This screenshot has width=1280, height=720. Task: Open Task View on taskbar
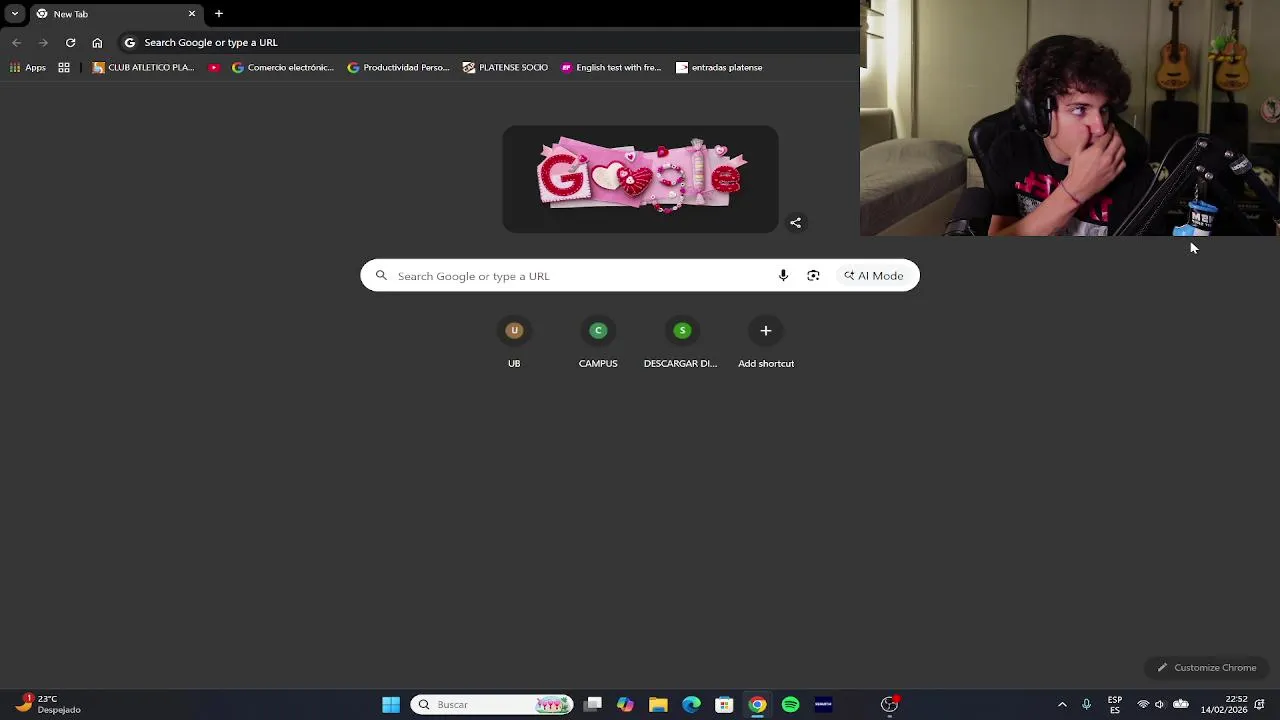[593, 705]
